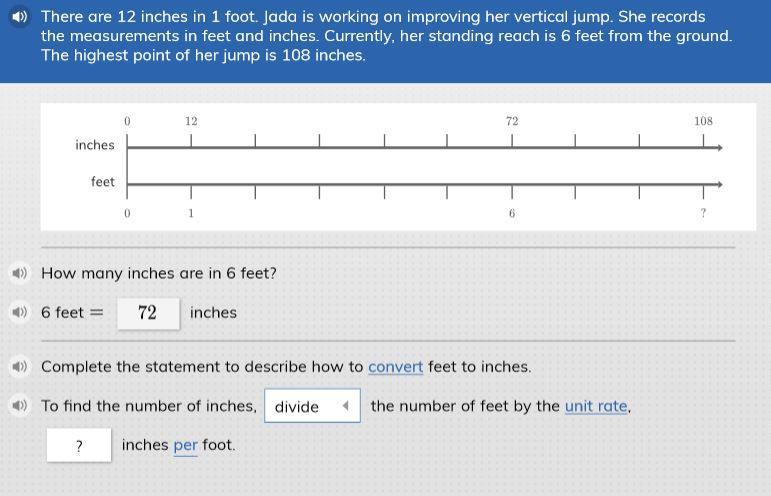Click the 'inches' number line label
Screen dimensions: 771x496
click(x=95, y=145)
